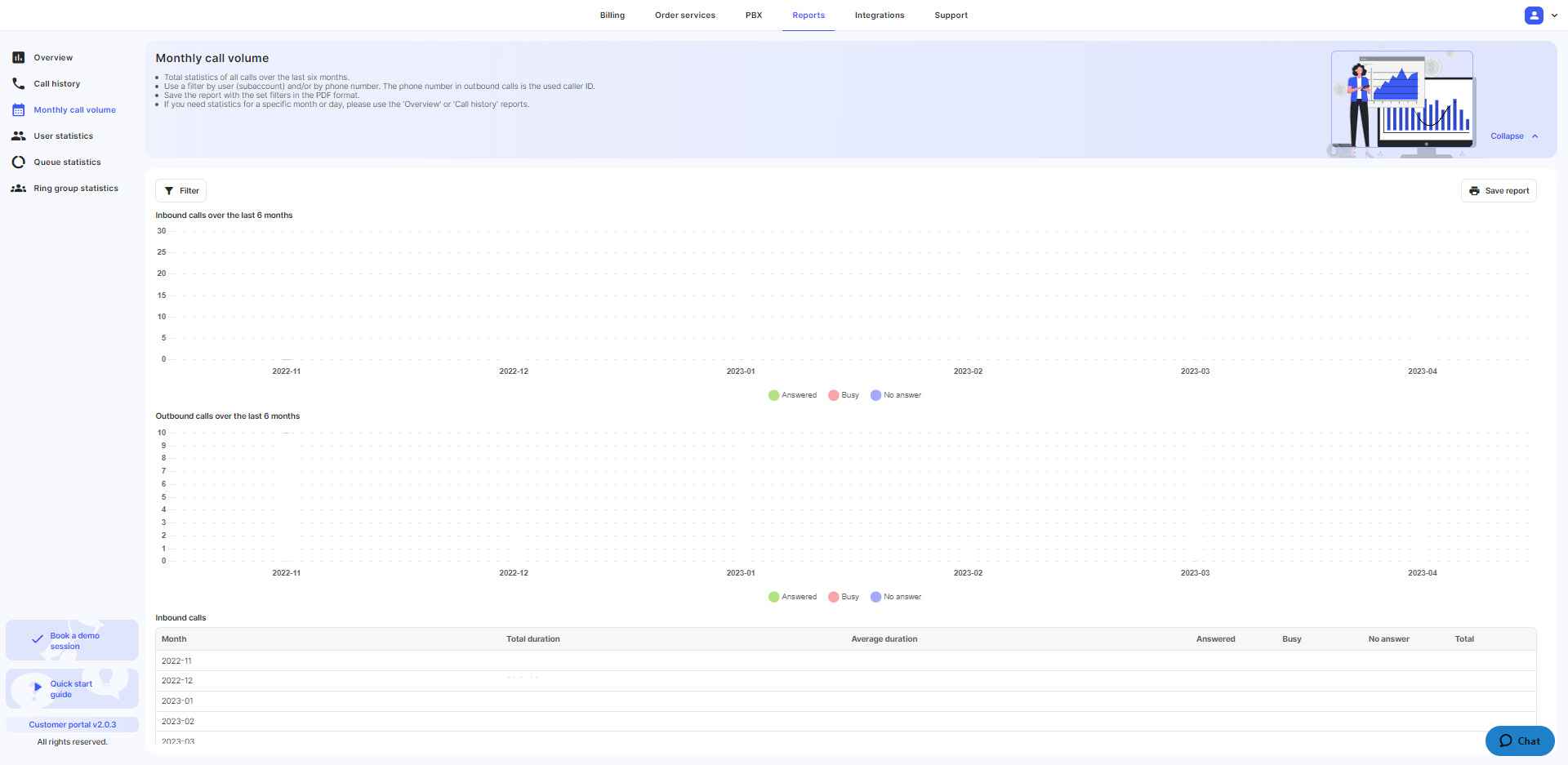Click 2023-04 label on inbound chart axis
1568x765 pixels.
point(1423,371)
